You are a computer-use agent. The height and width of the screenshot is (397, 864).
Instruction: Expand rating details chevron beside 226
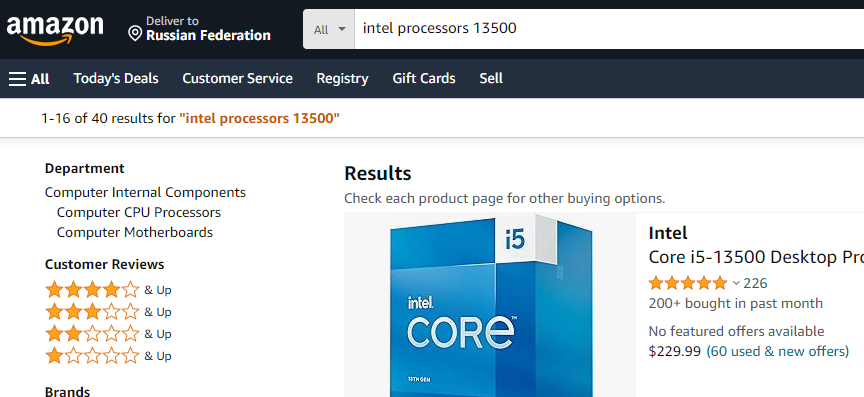click(x=736, y=283)
